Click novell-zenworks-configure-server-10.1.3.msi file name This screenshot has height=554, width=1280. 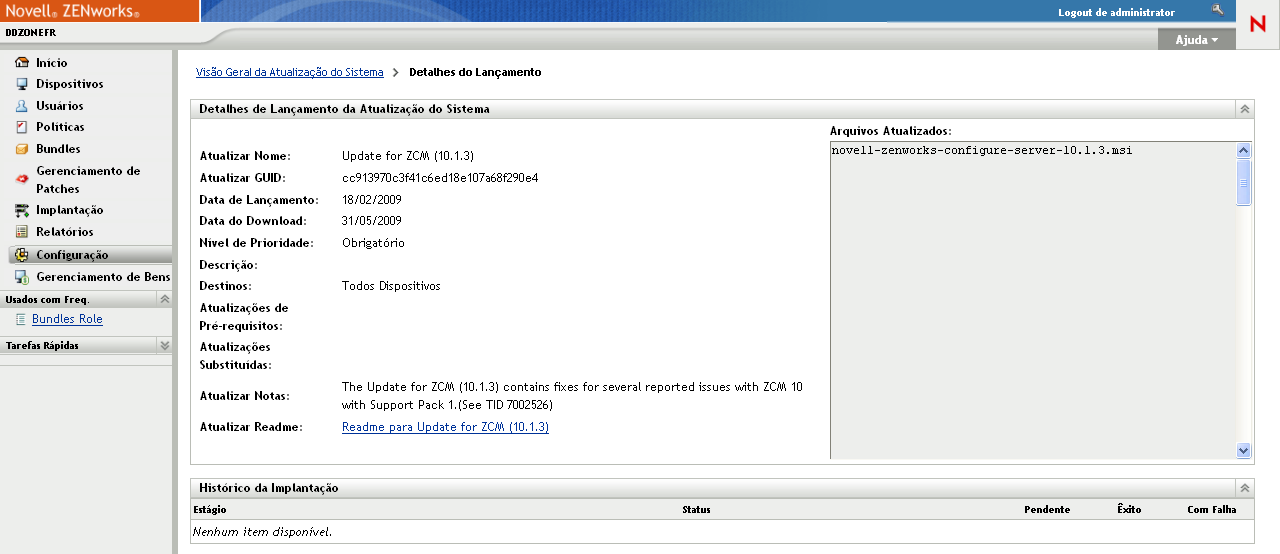pyautogui.click(x=982, y=150)
